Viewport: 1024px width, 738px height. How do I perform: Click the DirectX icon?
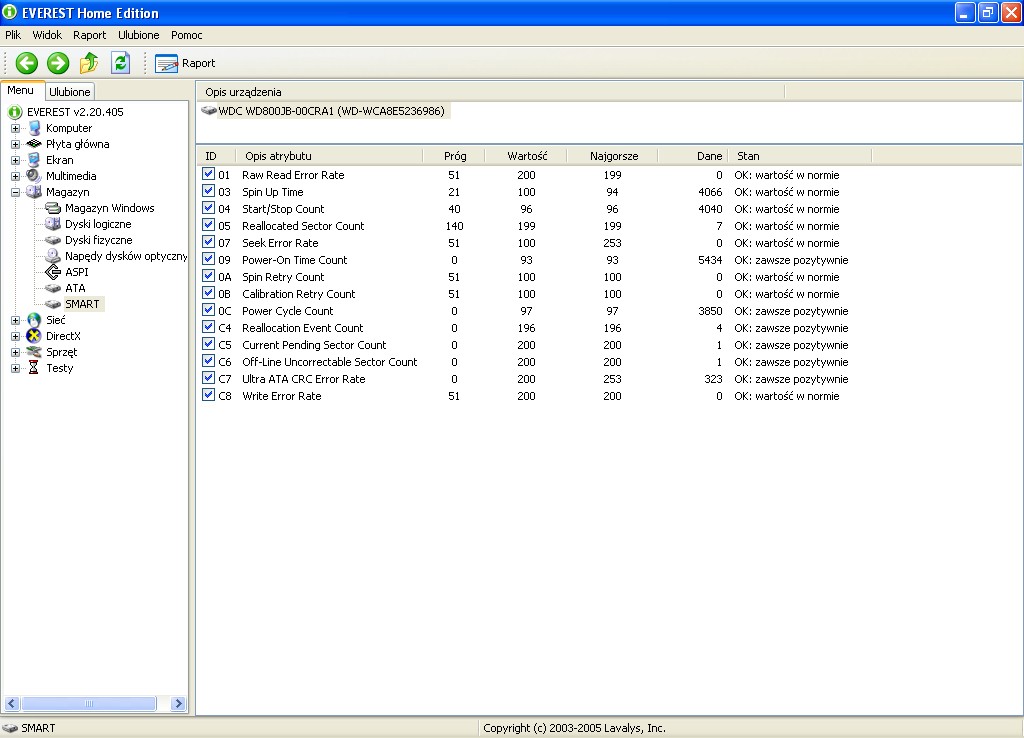(34, 336)
